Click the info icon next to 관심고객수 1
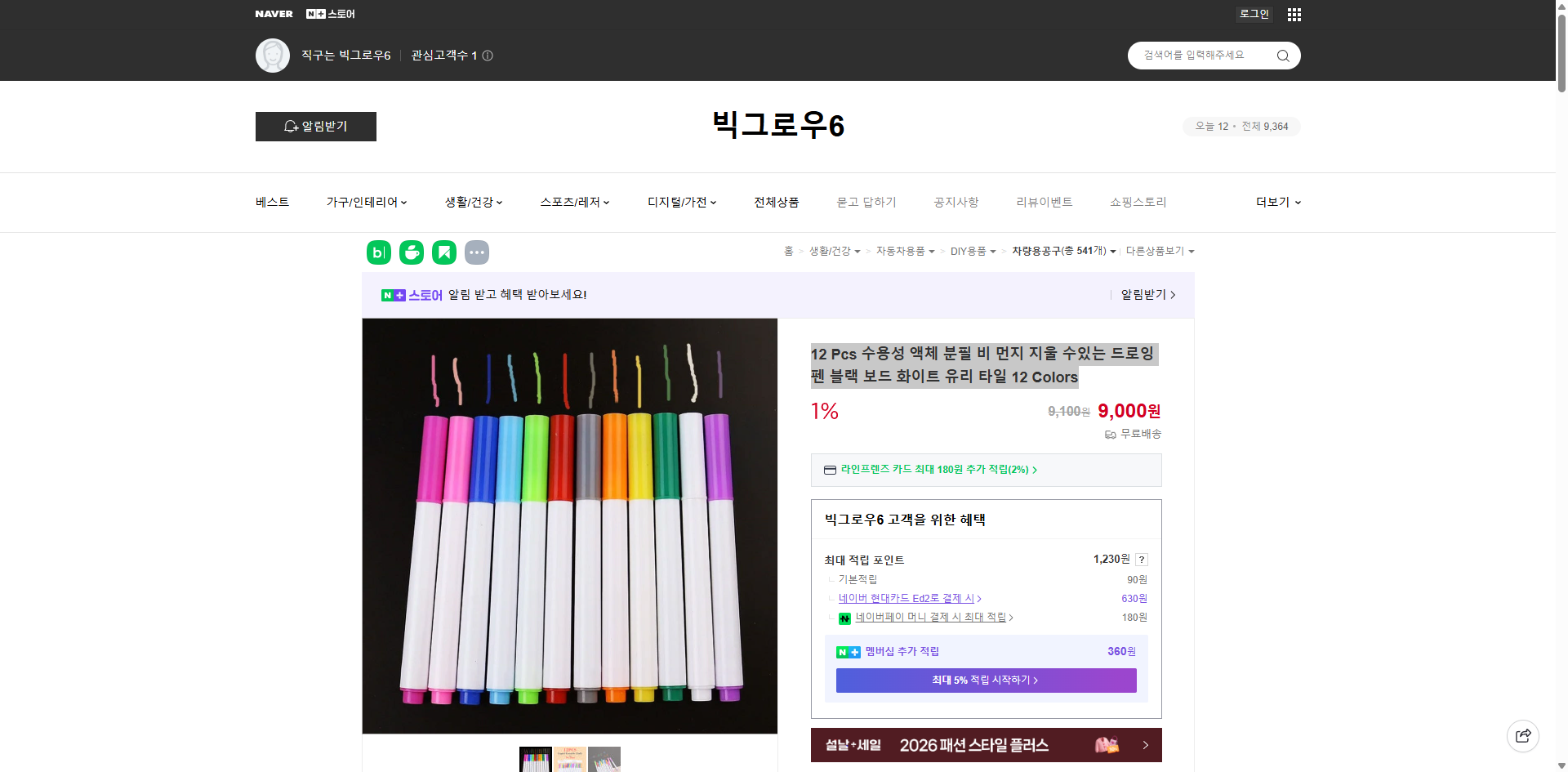This screenshot has width=1568, height=772. [488, 56]
